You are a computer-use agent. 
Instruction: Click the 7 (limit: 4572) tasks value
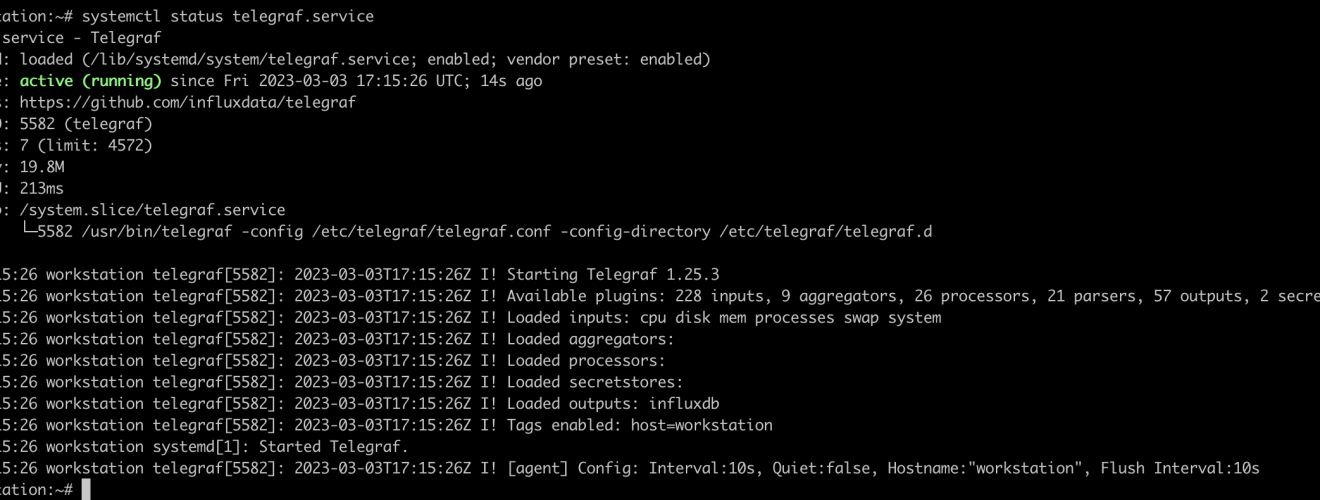coord(86,145)
